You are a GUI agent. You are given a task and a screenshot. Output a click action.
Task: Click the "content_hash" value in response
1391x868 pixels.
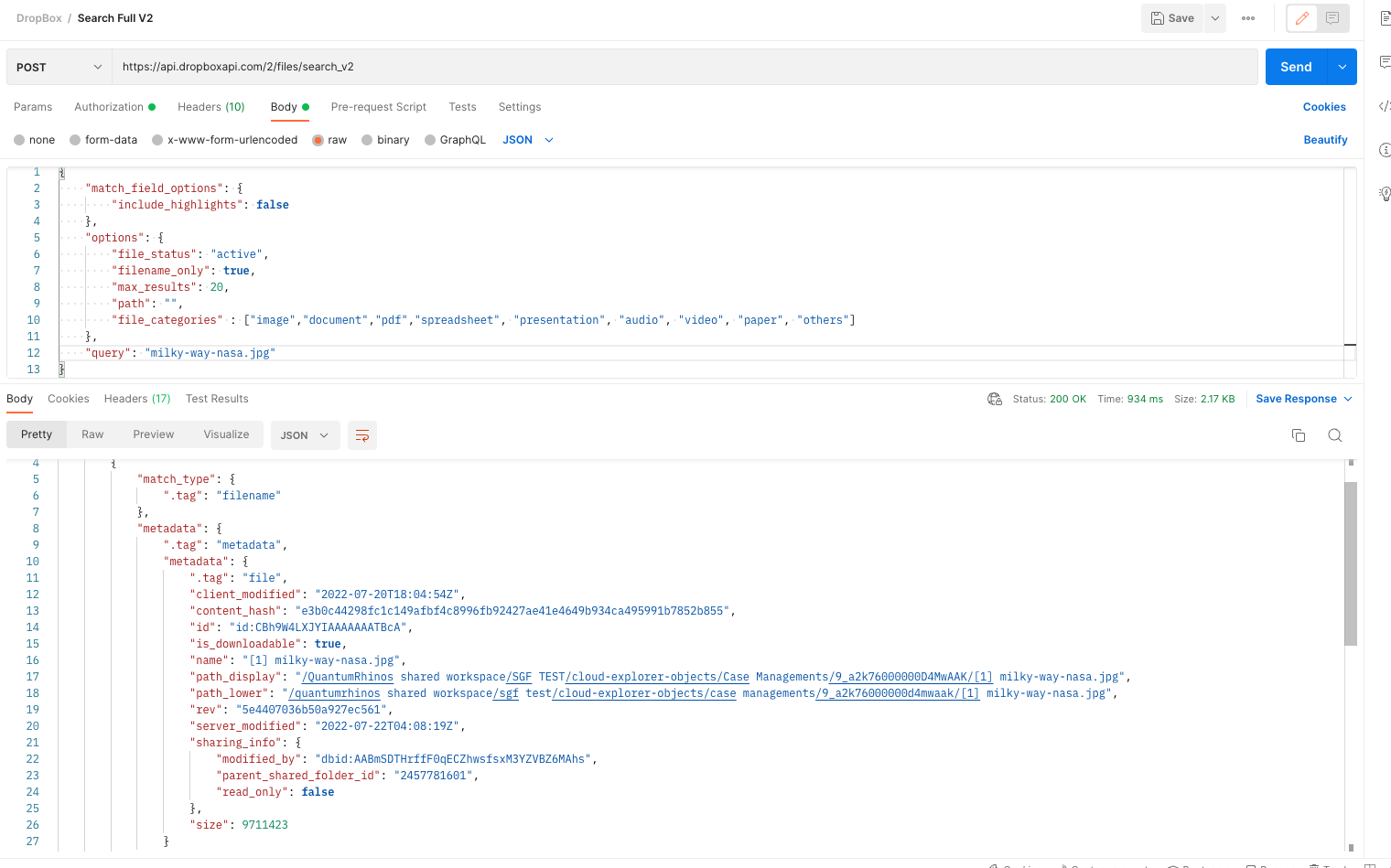click(512, 611)
